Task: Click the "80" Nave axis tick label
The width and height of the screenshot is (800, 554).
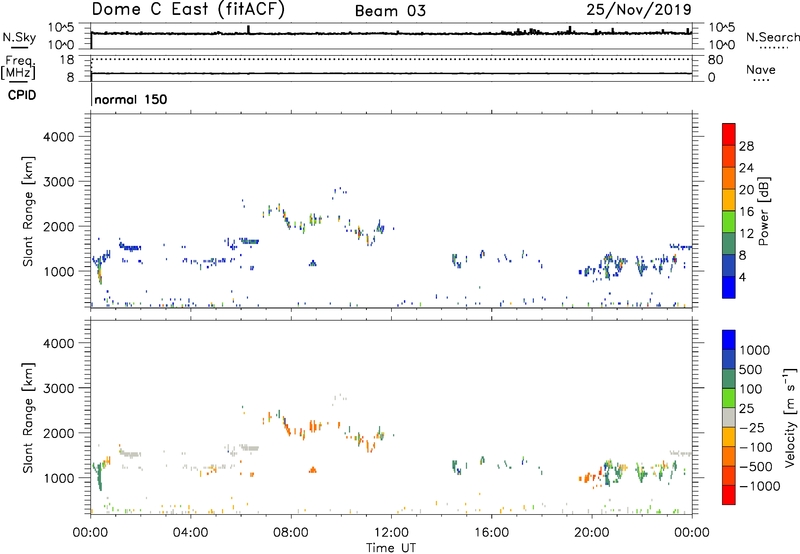Action: (715, 60)
